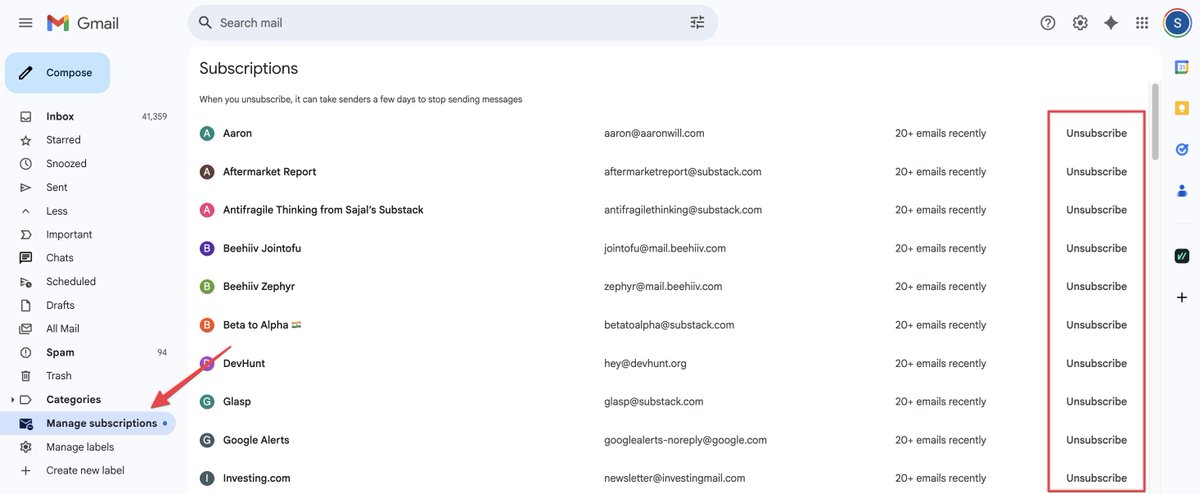Screen dimensions: 1200x494
Task: Click the Gmail logo
Action: [83, 22]
